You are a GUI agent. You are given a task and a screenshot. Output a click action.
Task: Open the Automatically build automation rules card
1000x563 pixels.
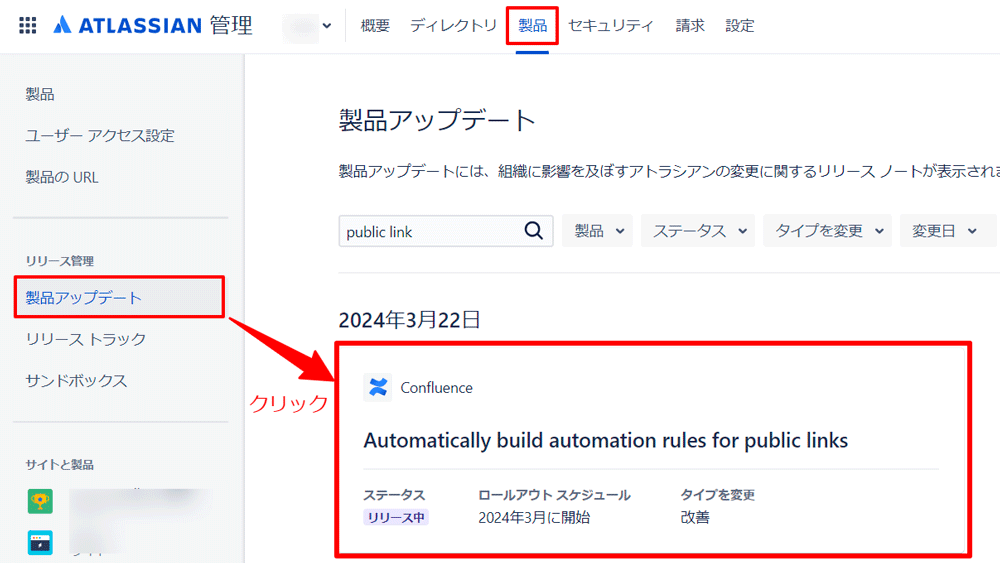pyautogui.click(x=605, y=441)
